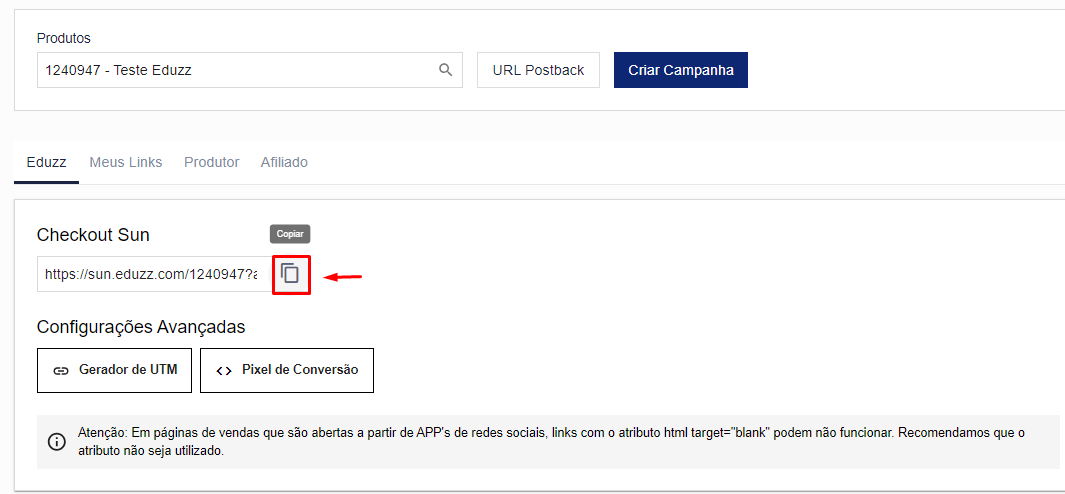Go to the Afiliado tab
This screenshot has height=494, width=1065.
click(284, 162)
